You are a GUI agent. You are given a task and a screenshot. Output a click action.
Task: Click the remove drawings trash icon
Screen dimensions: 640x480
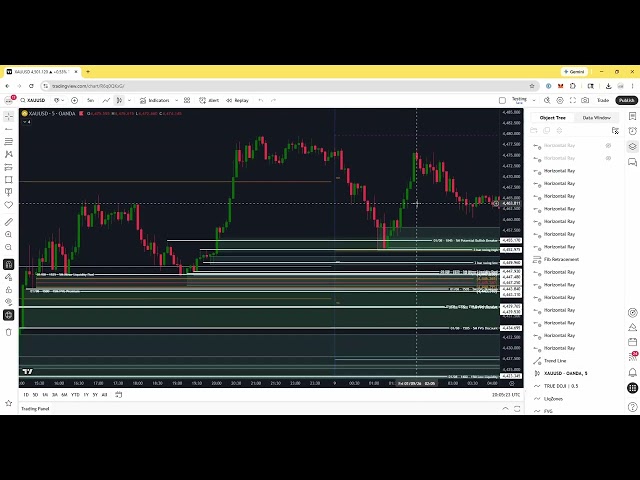(x=9, y=332)
